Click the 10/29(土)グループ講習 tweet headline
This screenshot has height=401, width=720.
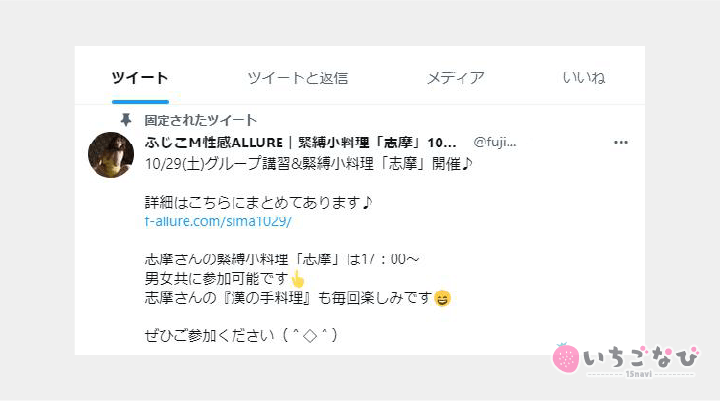(308, 163)
